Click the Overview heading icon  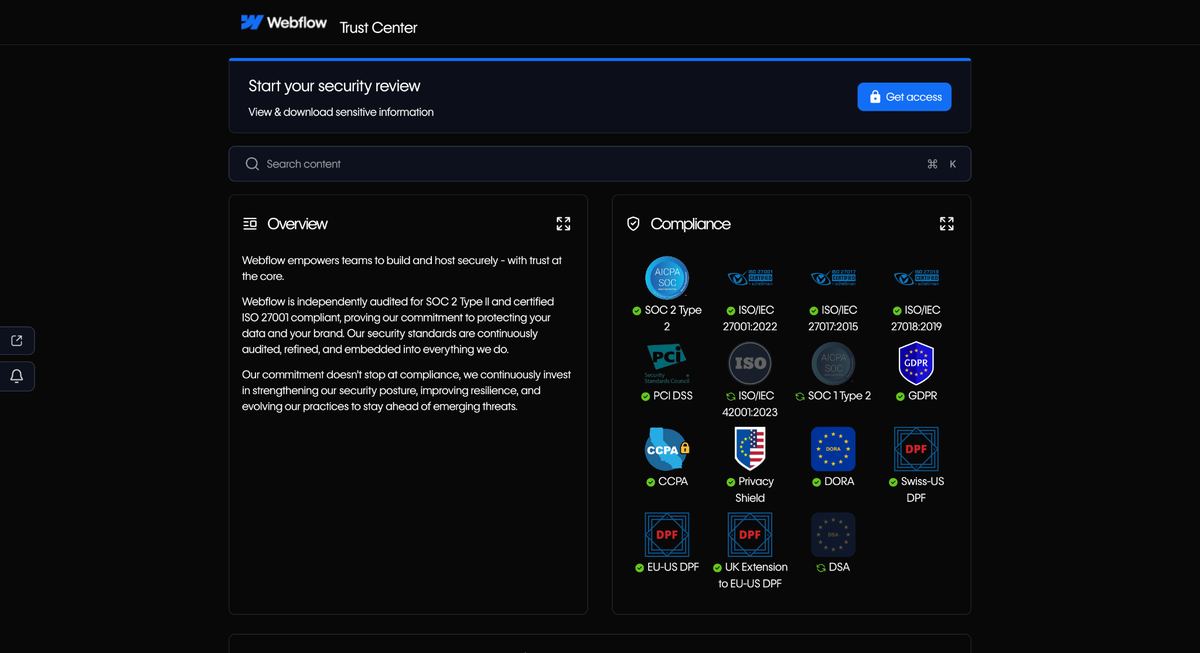(250, 224)
